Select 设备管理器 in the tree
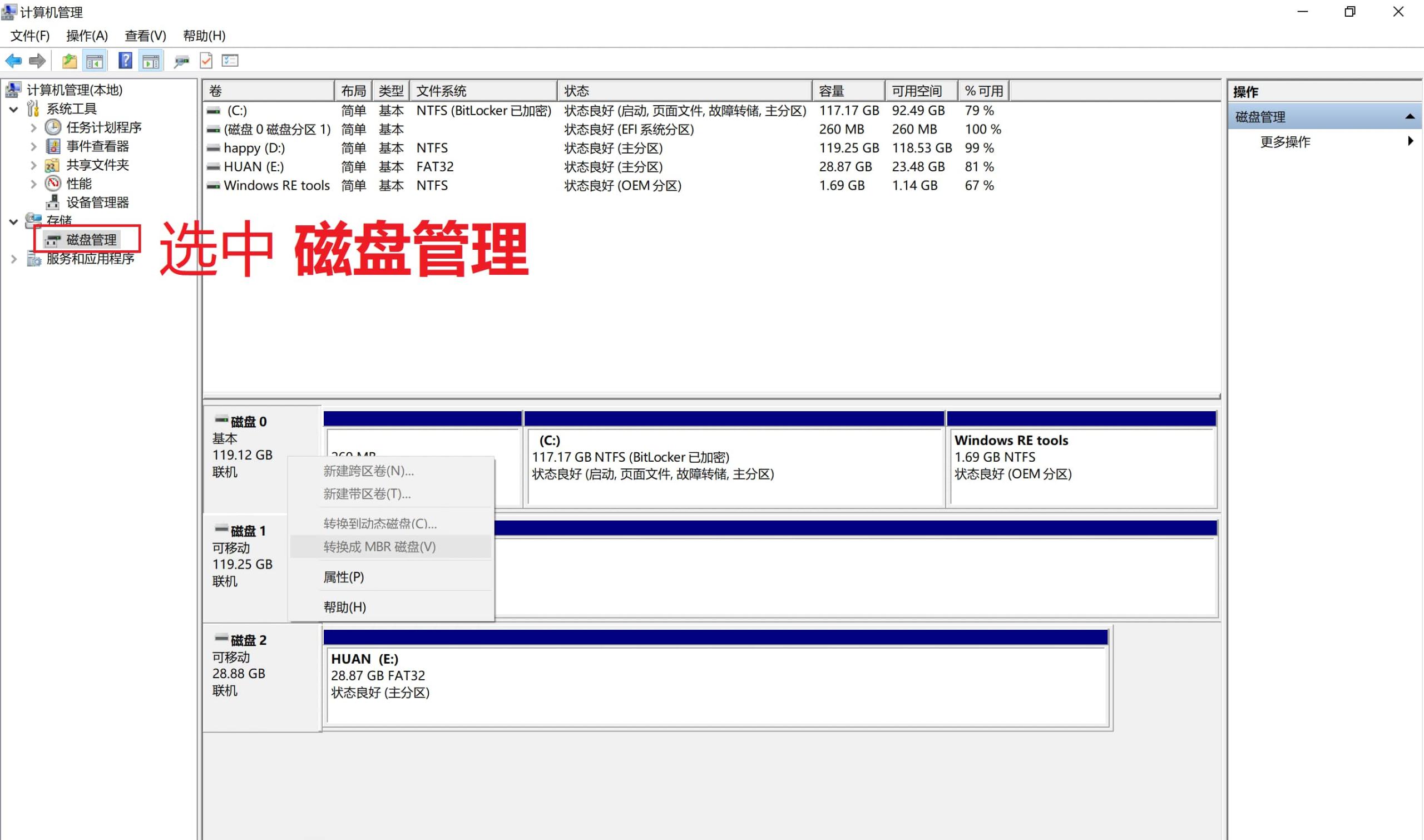This screenshot has width=1424, height=840. pyautogui.click(x=97, y=202)
